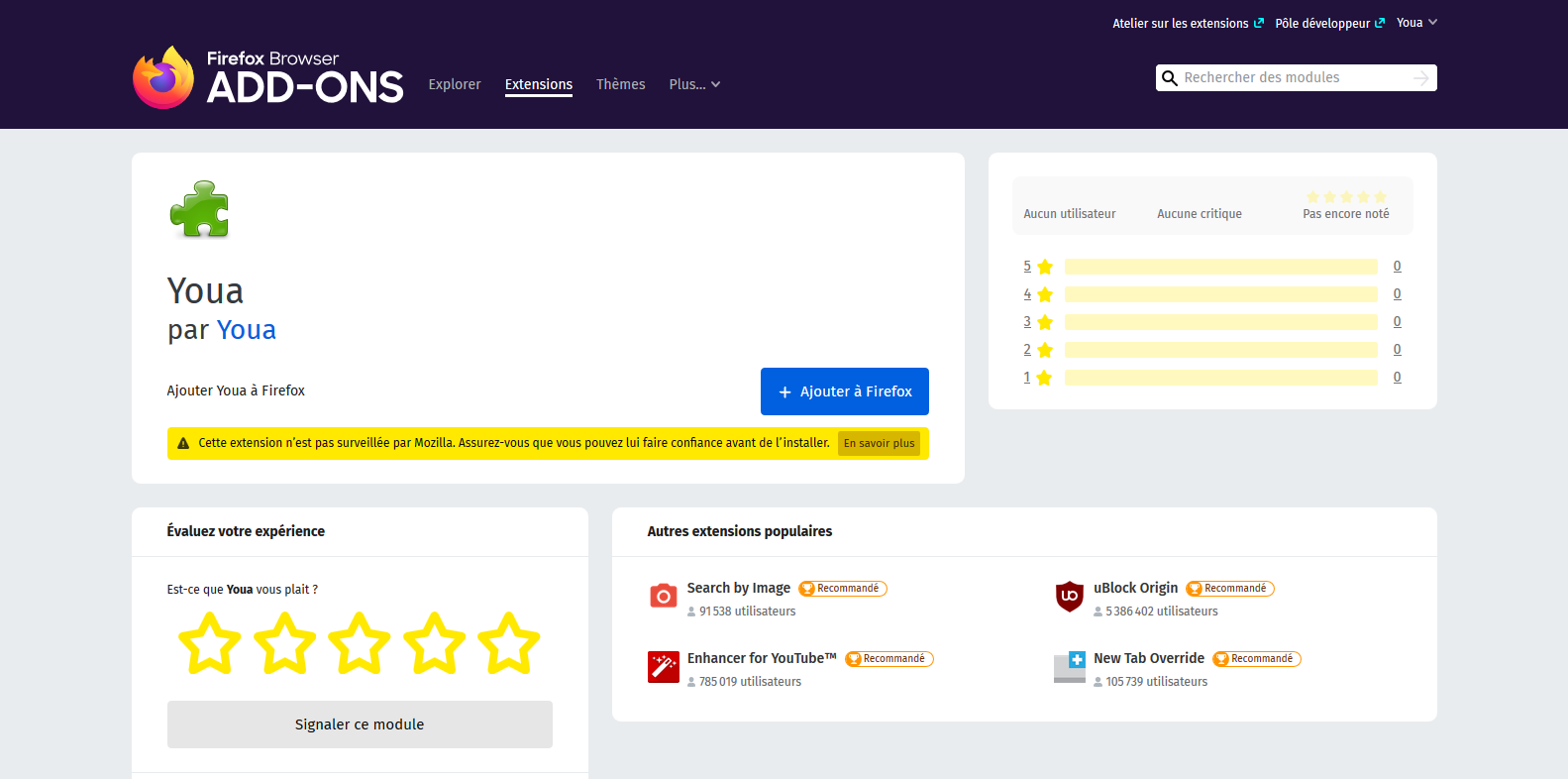This screenshot has width=1568, height=779.
Task: Open author Youa profile link
Action: (x=247, y=330)
